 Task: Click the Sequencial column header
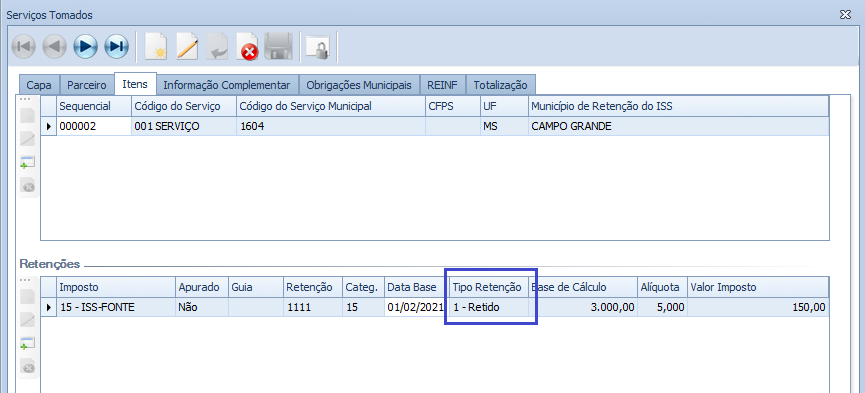[x=94, y=106]
